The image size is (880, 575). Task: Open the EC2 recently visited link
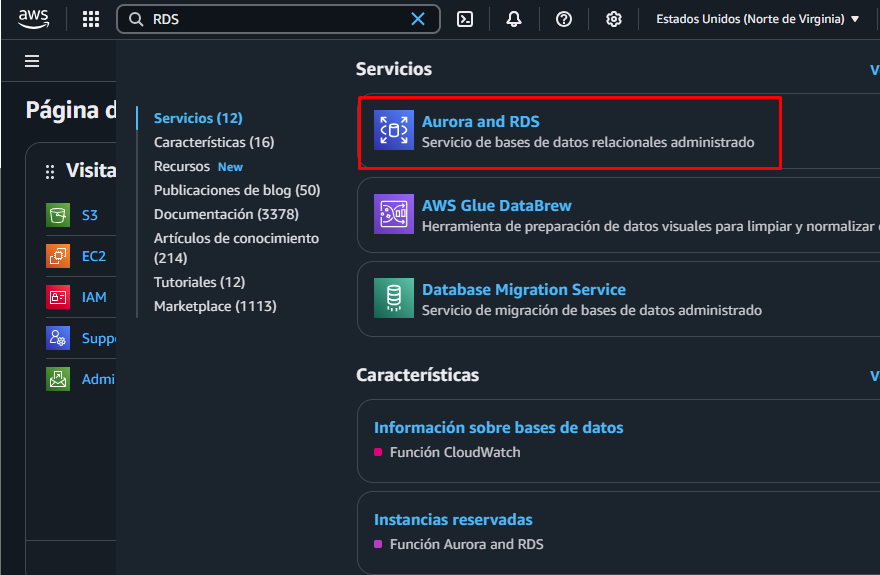[x=94, y=256]
